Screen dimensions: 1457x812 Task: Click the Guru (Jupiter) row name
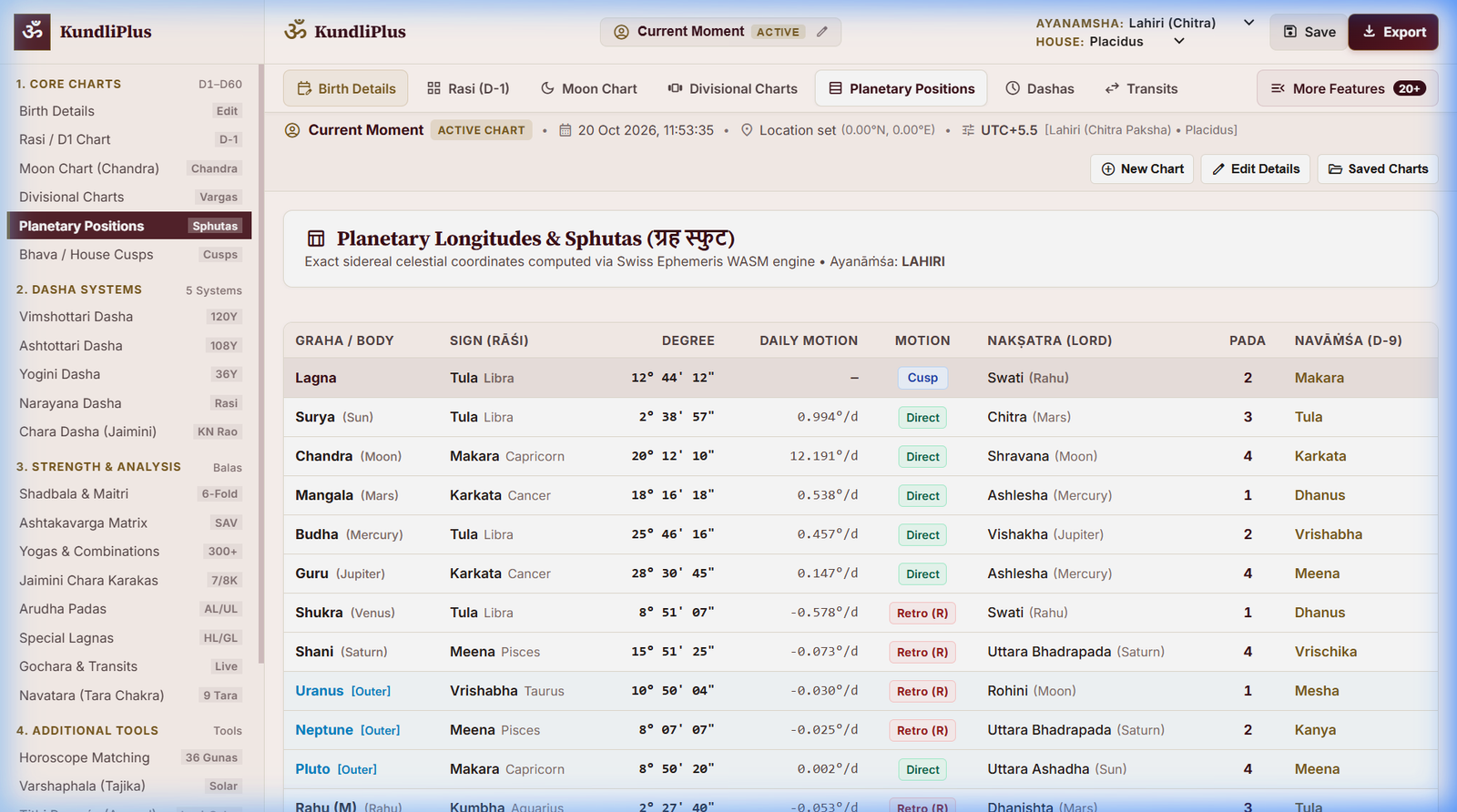point(340,573)
